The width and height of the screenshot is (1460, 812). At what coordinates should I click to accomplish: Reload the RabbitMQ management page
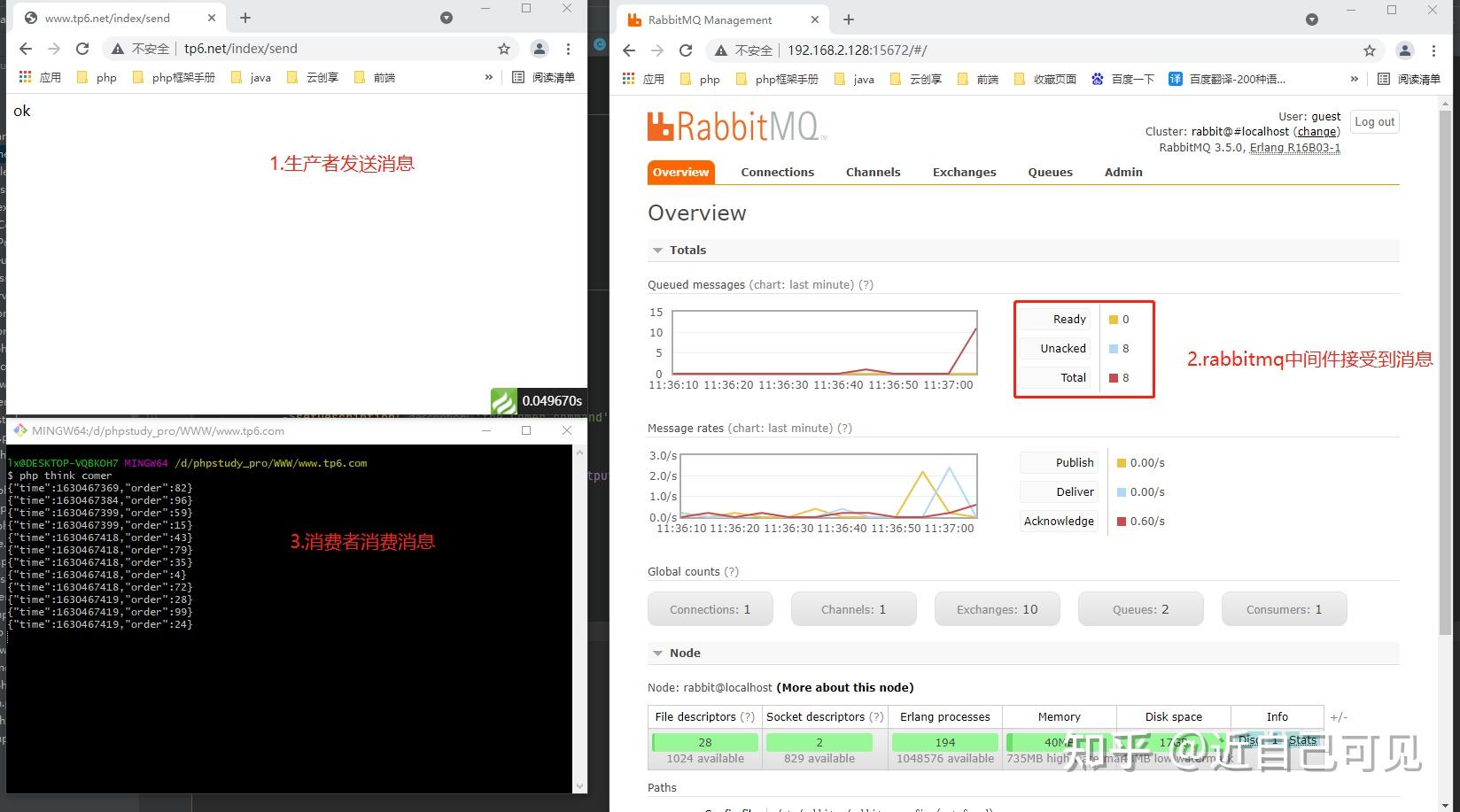pyautogui.click(x=686, y=50)
